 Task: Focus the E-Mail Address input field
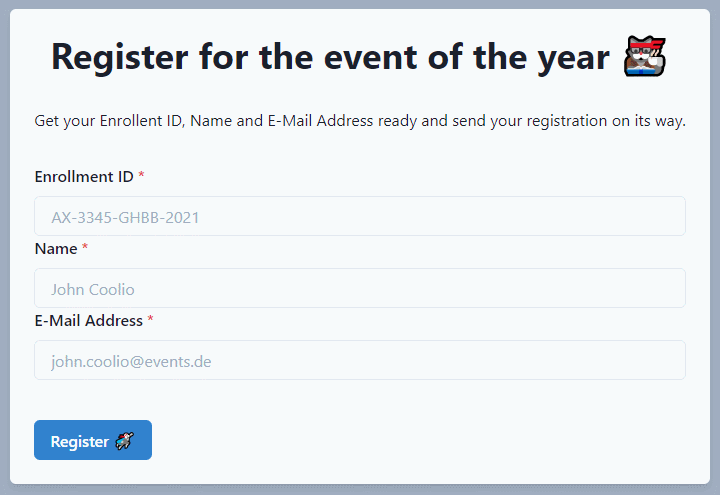[360, 360]
